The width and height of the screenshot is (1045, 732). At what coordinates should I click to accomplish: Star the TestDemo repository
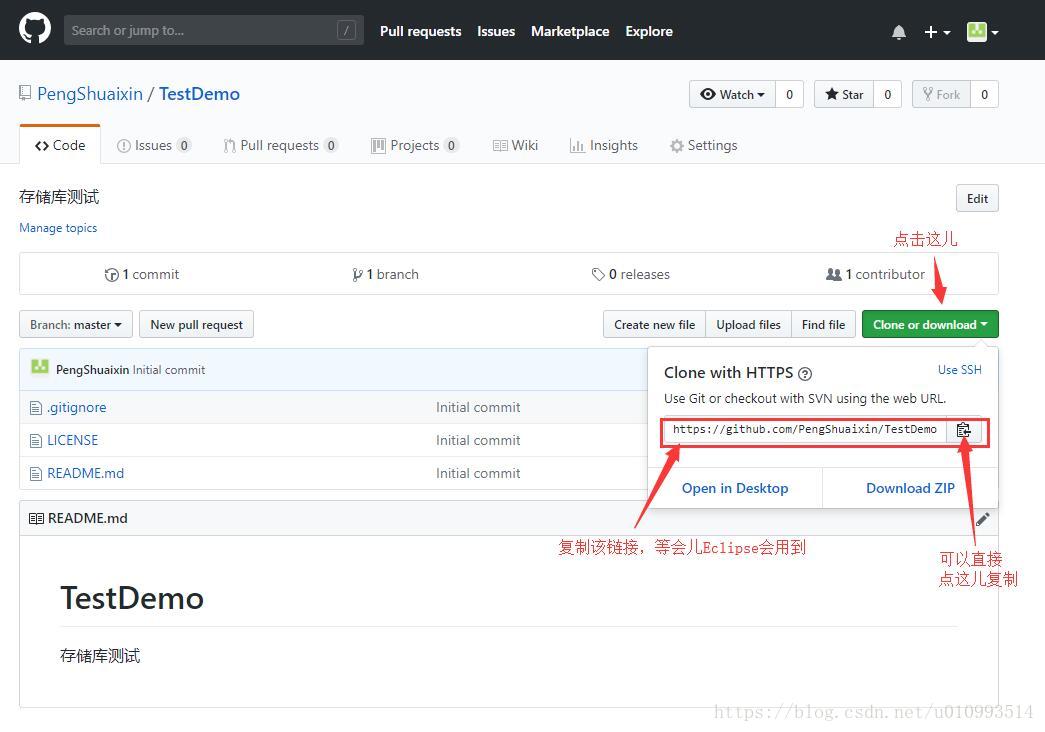pos(844,95)
